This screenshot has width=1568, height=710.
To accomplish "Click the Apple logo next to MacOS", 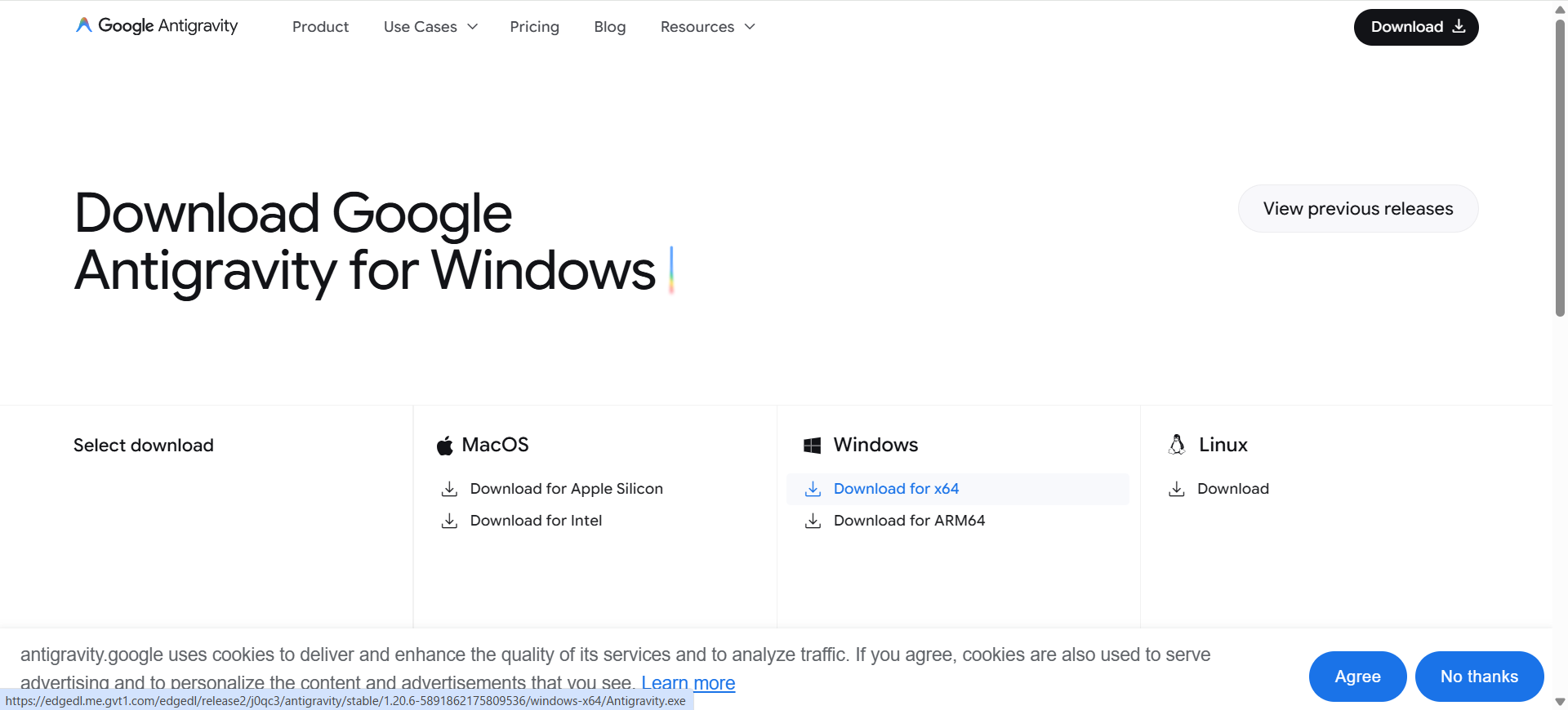I will [x=445, y=446].
